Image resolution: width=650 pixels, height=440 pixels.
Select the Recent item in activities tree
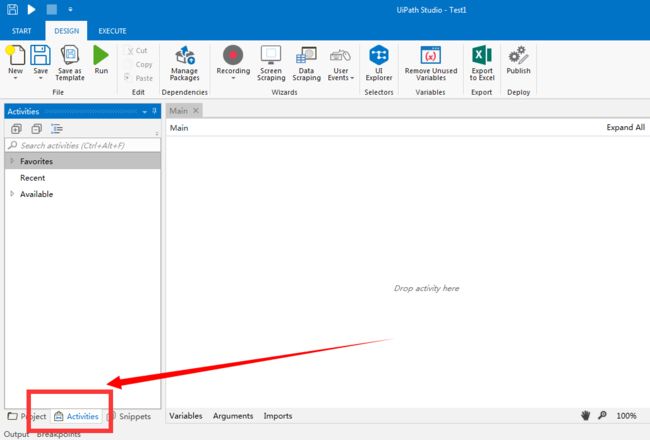pyautogui.click(x=32, y=177)
